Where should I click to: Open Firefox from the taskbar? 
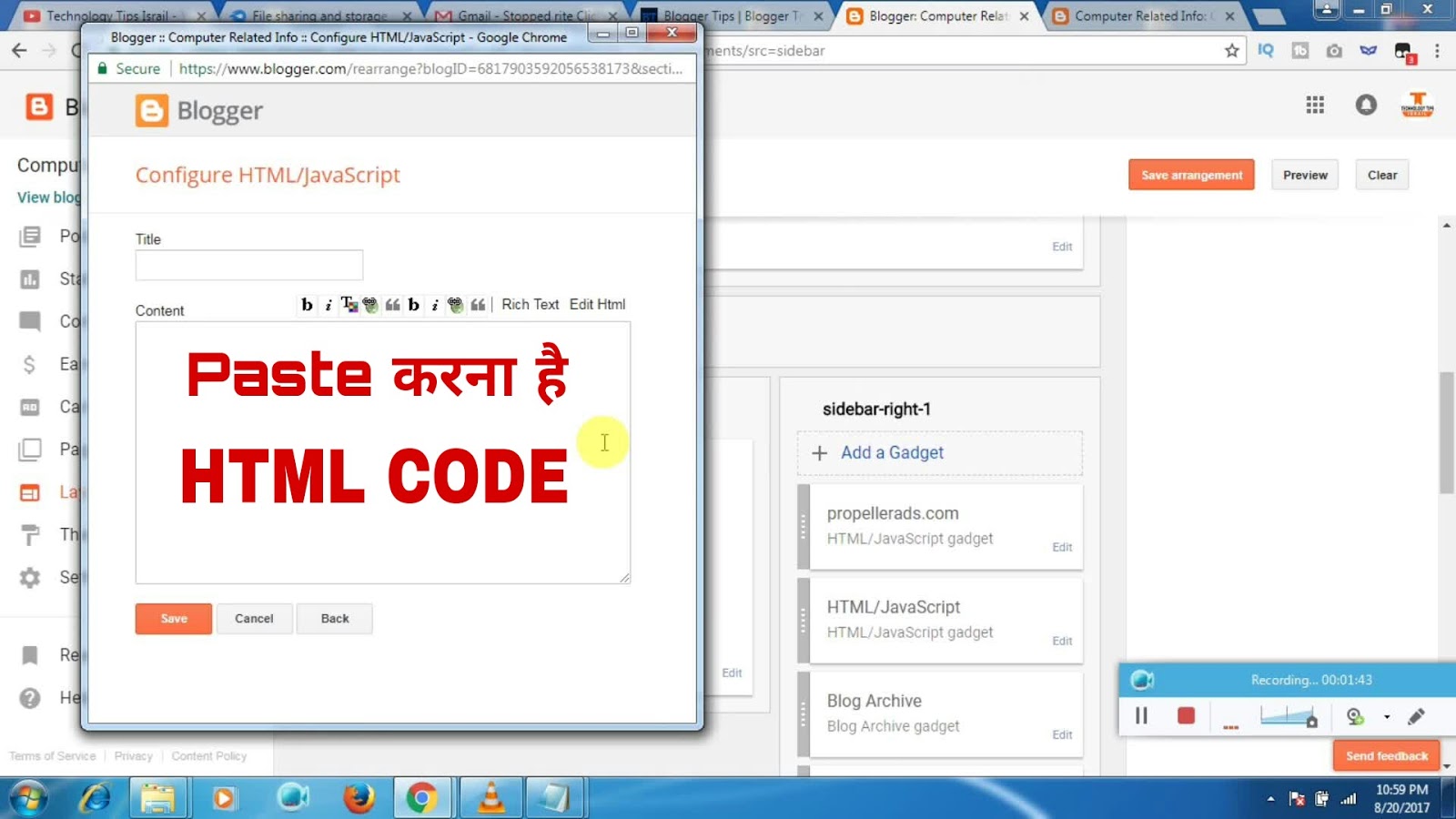[x=359, y=799]
